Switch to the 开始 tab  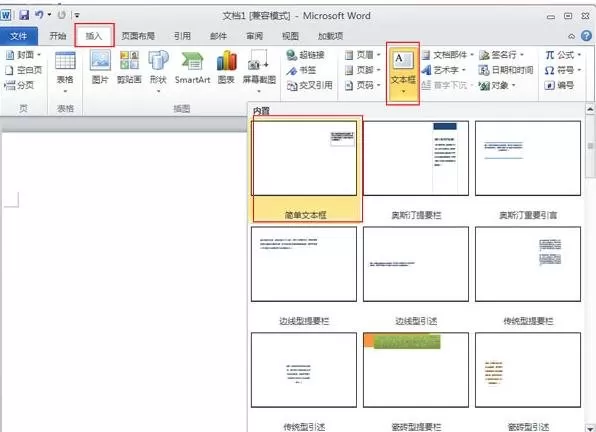[58, 36]
